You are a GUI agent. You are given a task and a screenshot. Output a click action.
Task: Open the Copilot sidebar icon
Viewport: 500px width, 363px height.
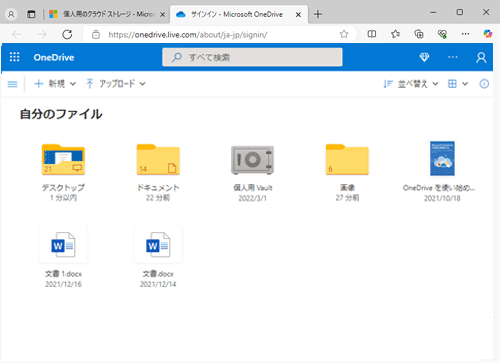488,34
